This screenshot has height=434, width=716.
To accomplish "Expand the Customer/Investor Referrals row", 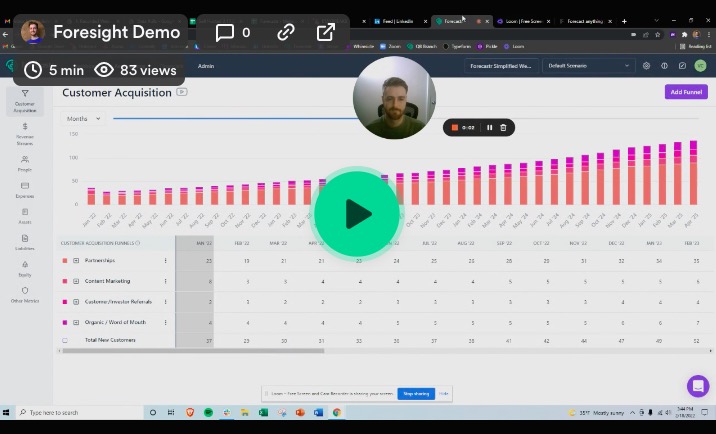I will tap(76, 302).
